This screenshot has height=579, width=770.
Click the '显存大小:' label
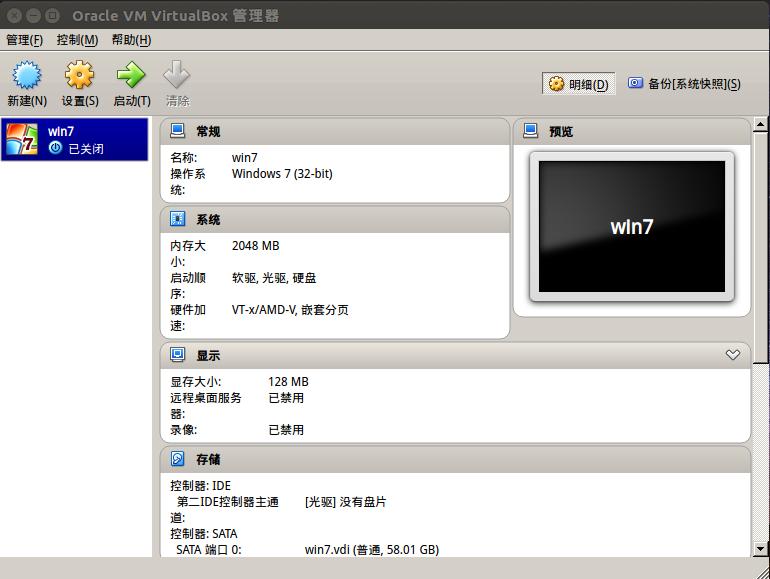195,382
